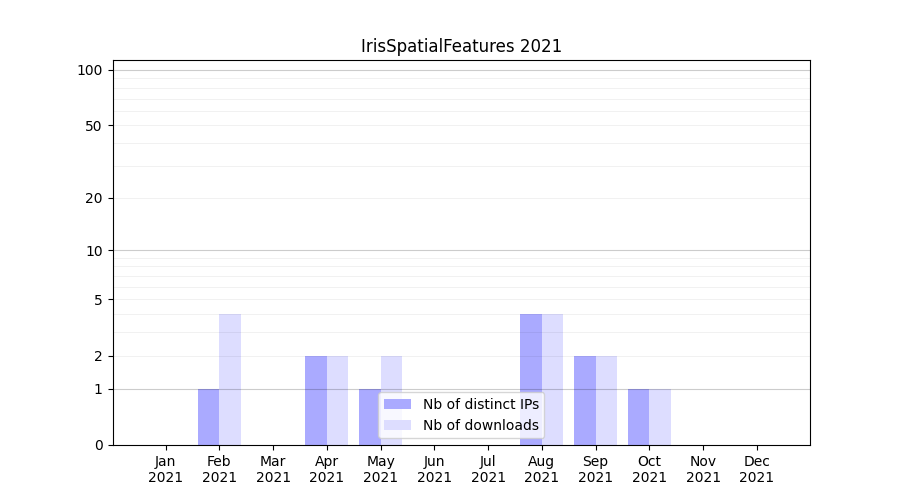This screenshot has height=500, width=900.
Task: Click the Feb 2021 distinct IPs bar
Action: click(208, 417)
